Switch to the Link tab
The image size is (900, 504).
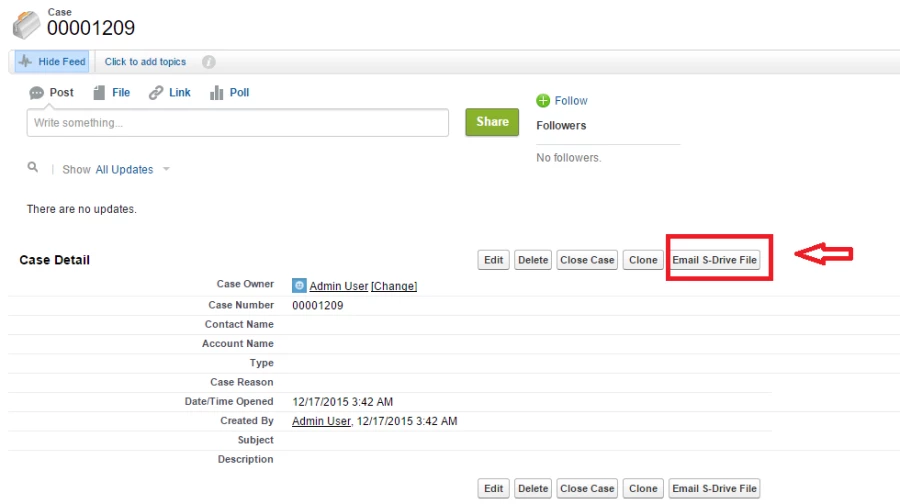pos(170,93)
